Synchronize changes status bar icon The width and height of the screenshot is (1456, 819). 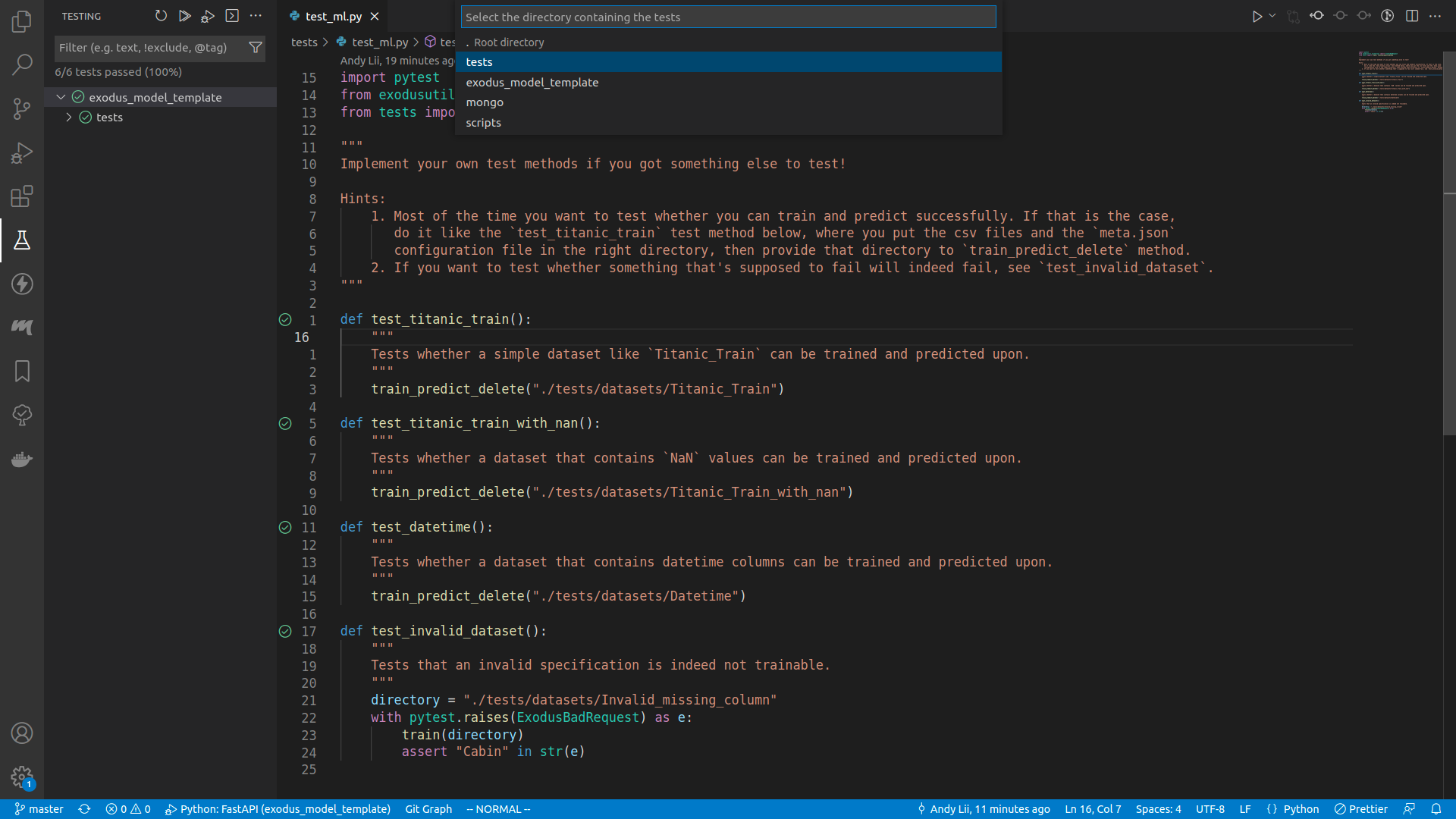point(84,809)
